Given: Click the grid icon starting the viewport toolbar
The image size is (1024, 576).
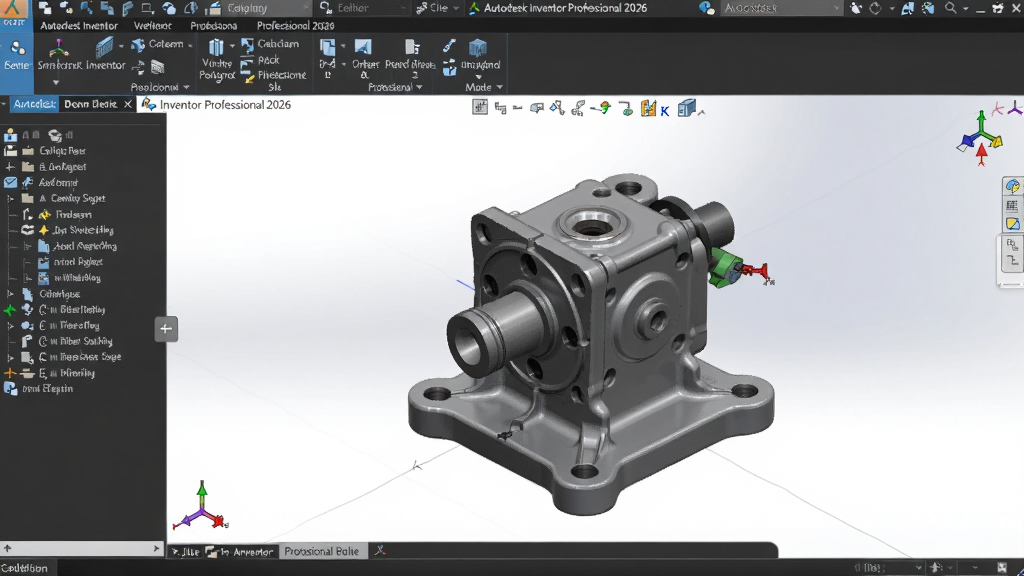Looking at the screenshot, I should [x=480, y=108].
